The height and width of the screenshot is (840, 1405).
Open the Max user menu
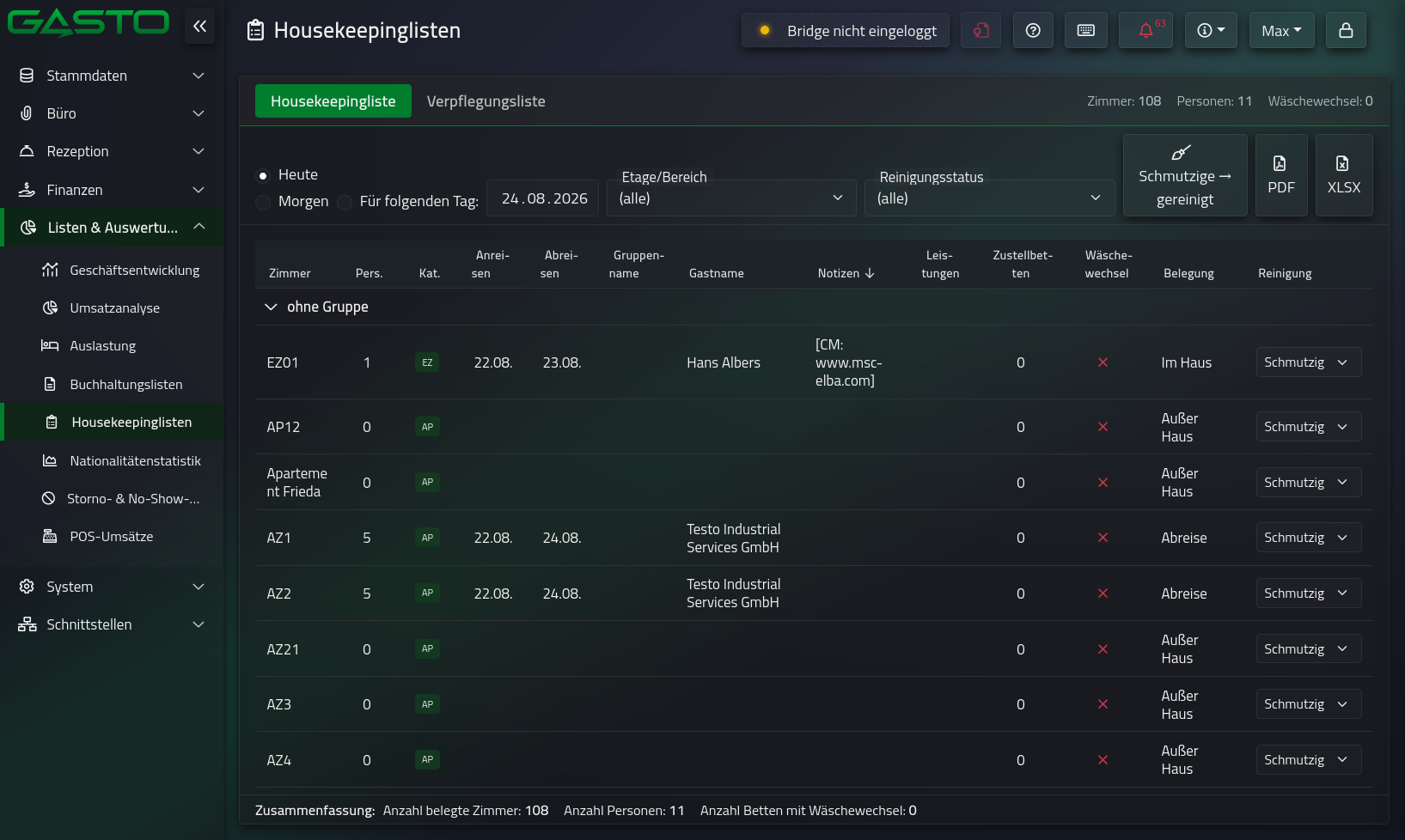coord(1281,30)
